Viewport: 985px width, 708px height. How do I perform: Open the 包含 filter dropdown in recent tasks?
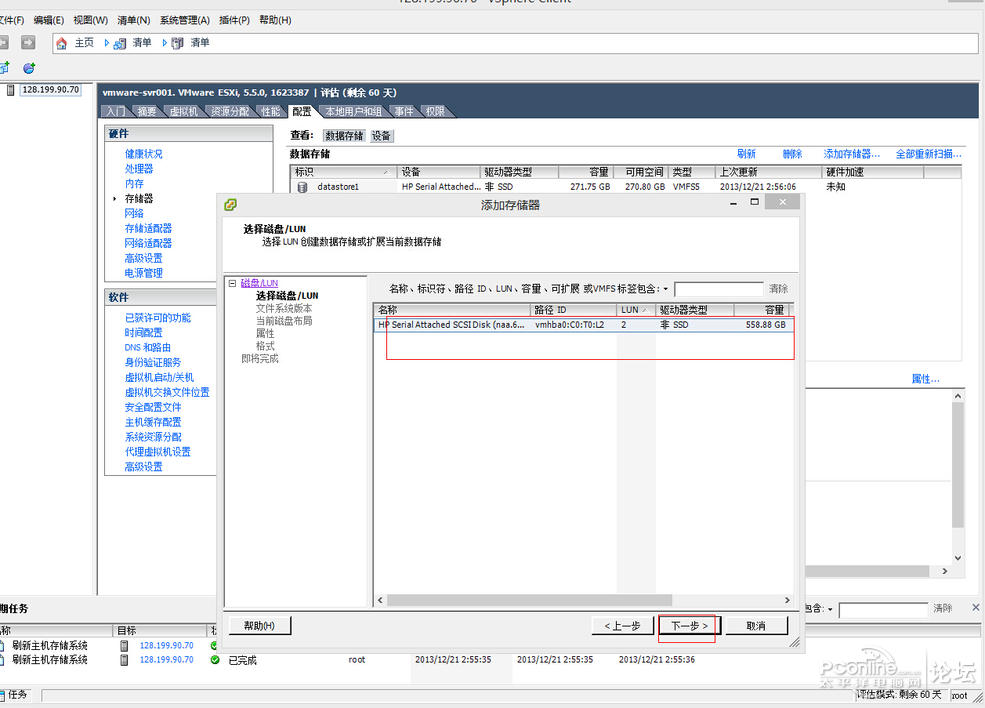point(830,609)
